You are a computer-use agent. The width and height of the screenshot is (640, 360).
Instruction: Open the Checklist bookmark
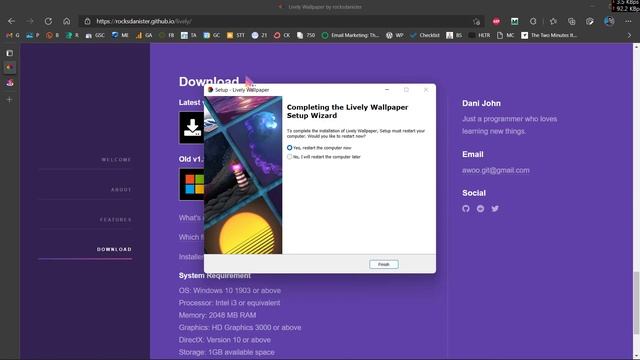pos(425,36)
